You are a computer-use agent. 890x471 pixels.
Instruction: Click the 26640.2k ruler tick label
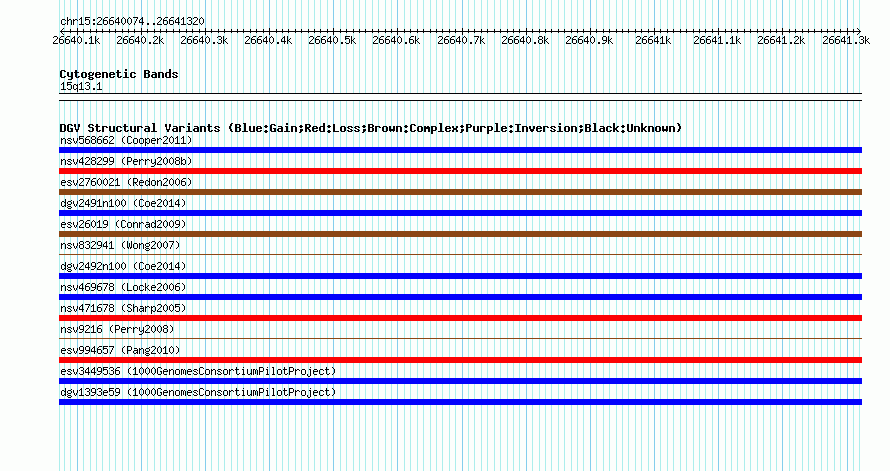click(140, 40)
